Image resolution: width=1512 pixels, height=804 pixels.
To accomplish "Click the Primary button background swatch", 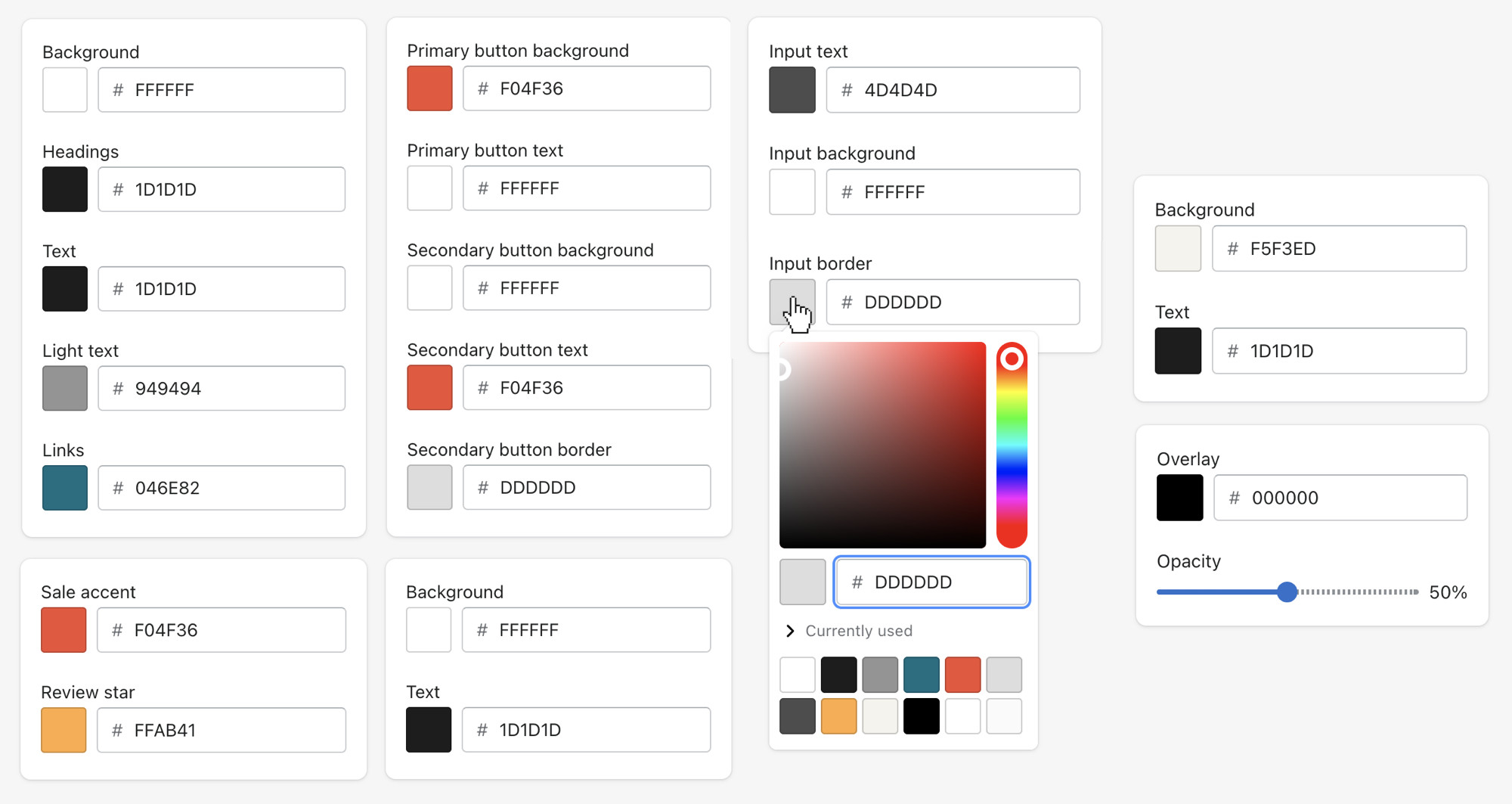I will coord(429,88).
